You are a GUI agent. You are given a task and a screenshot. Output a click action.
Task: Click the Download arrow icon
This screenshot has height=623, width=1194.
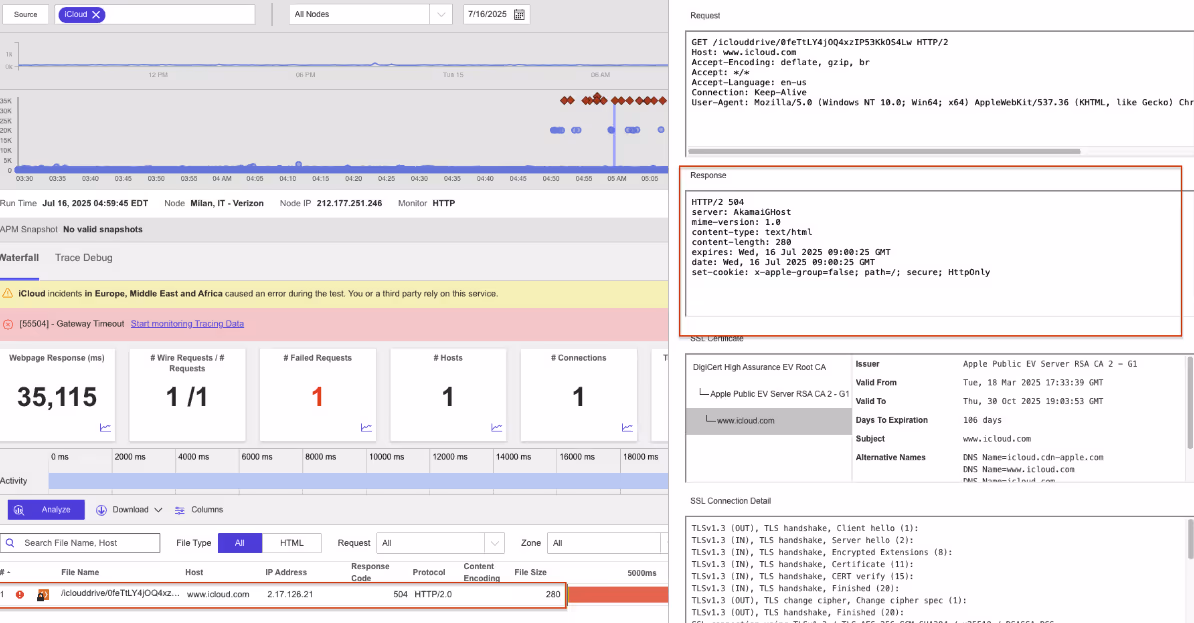pos(101,510)
